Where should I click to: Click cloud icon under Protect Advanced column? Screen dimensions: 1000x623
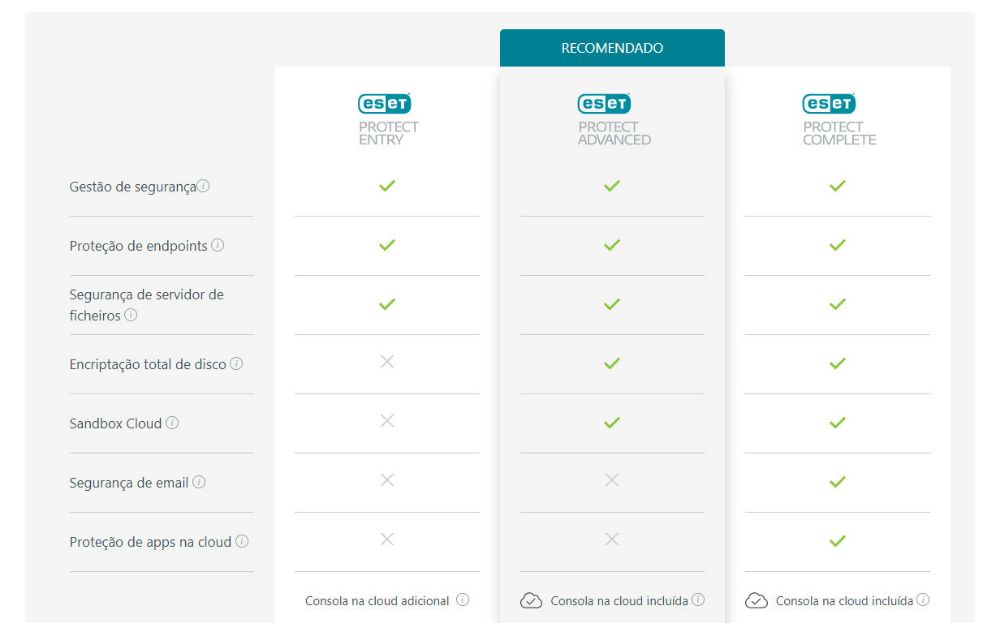coord(531,600)
